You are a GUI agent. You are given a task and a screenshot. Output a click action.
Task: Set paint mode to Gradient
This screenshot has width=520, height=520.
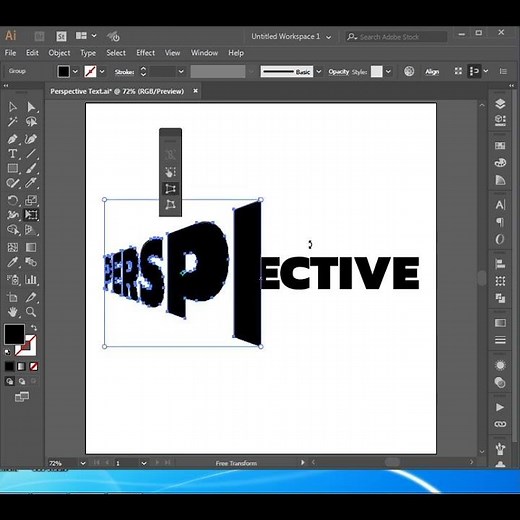click(x=21, y=367)
